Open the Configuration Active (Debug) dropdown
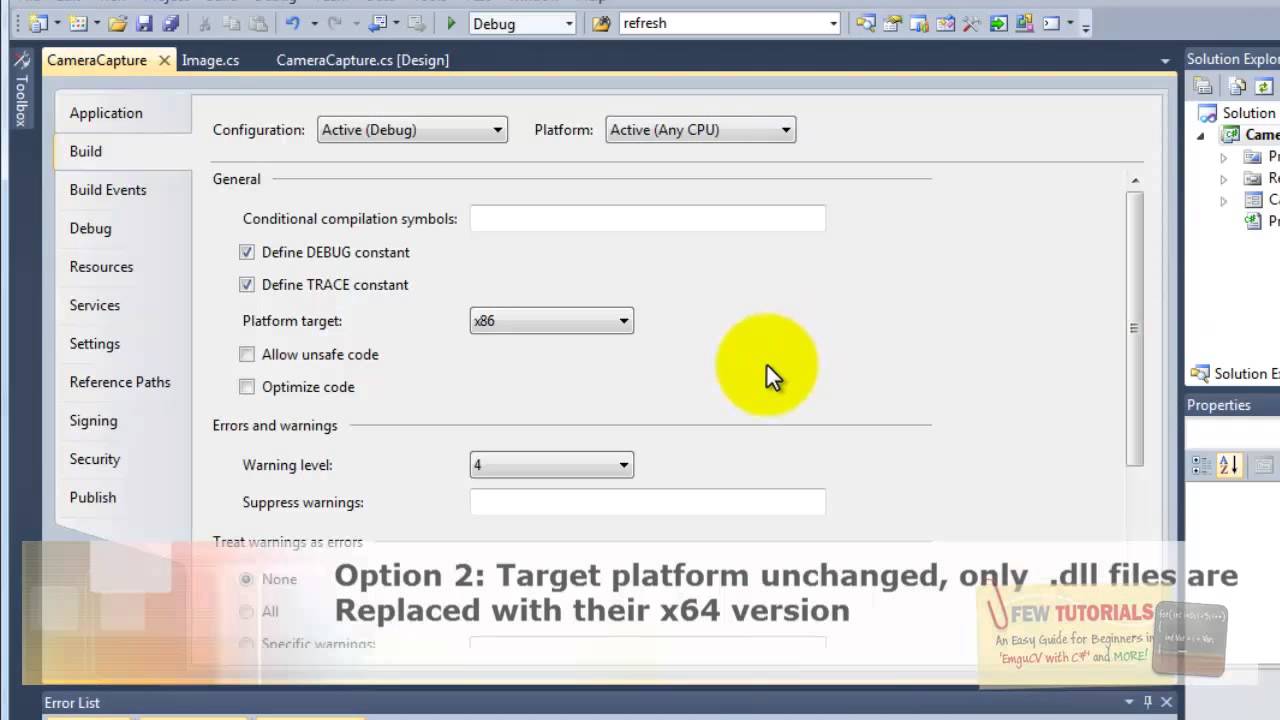The width and height of the screenshot is (1280, 720). pyautogui.click(x=412, y=130)
